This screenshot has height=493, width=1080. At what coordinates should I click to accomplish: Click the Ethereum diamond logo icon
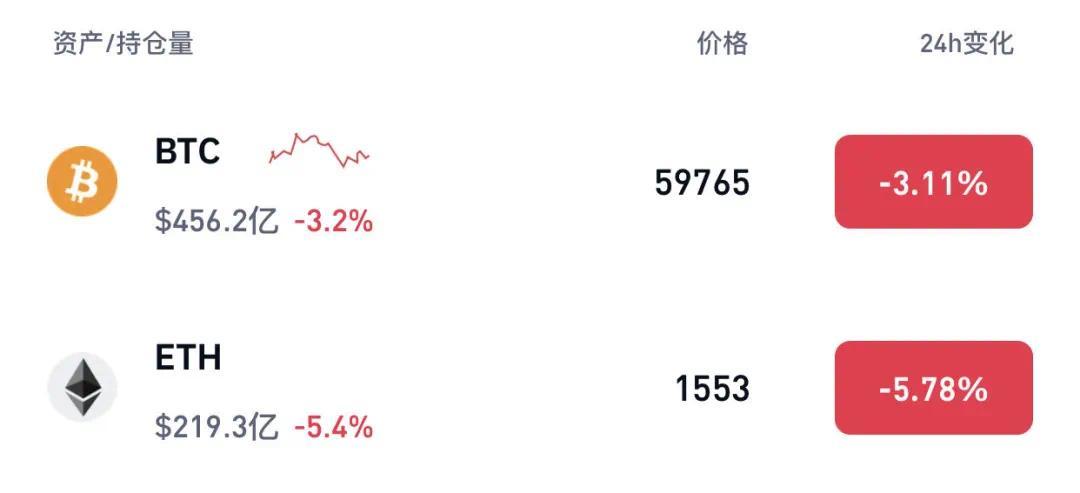pos(82,388)
